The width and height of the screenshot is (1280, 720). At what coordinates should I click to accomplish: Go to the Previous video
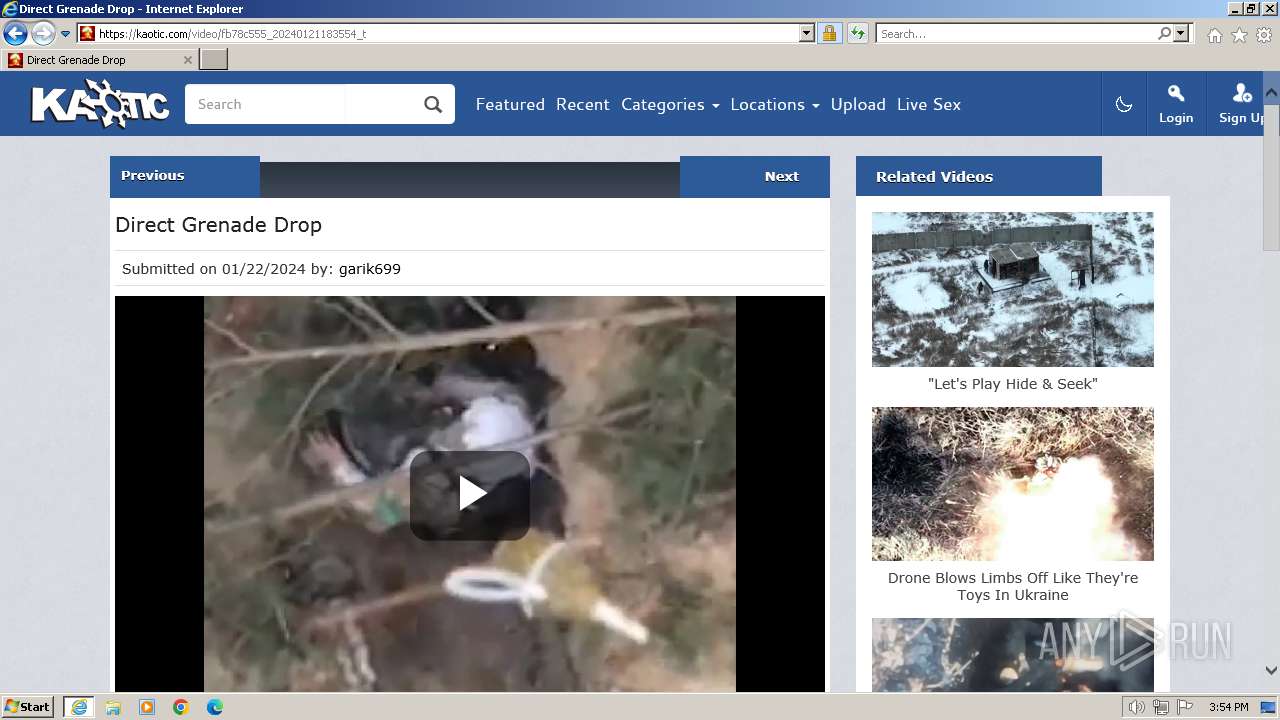click(x=185, y=176)
